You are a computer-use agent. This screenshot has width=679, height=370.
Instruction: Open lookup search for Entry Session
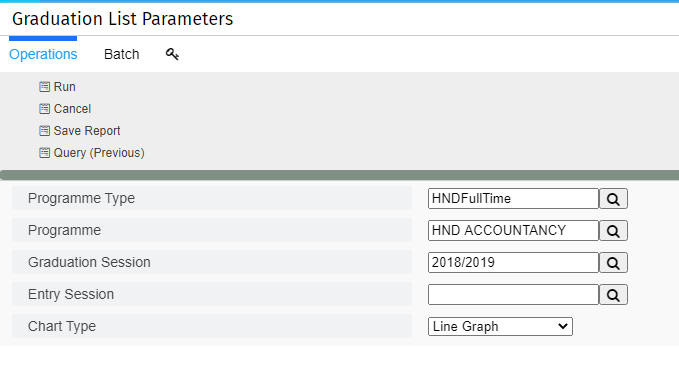(x=613, y=295)
